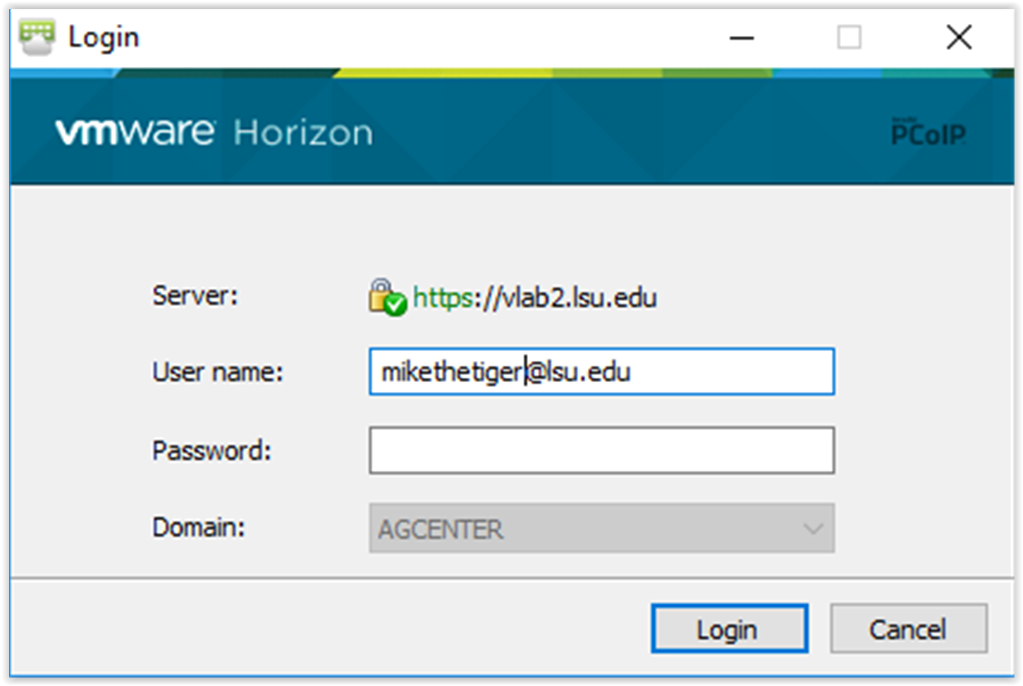This screenshot has height=686, width=1023.
Task: Click the https://vlab2.lsu.edu server address
Action: [534, 298]
